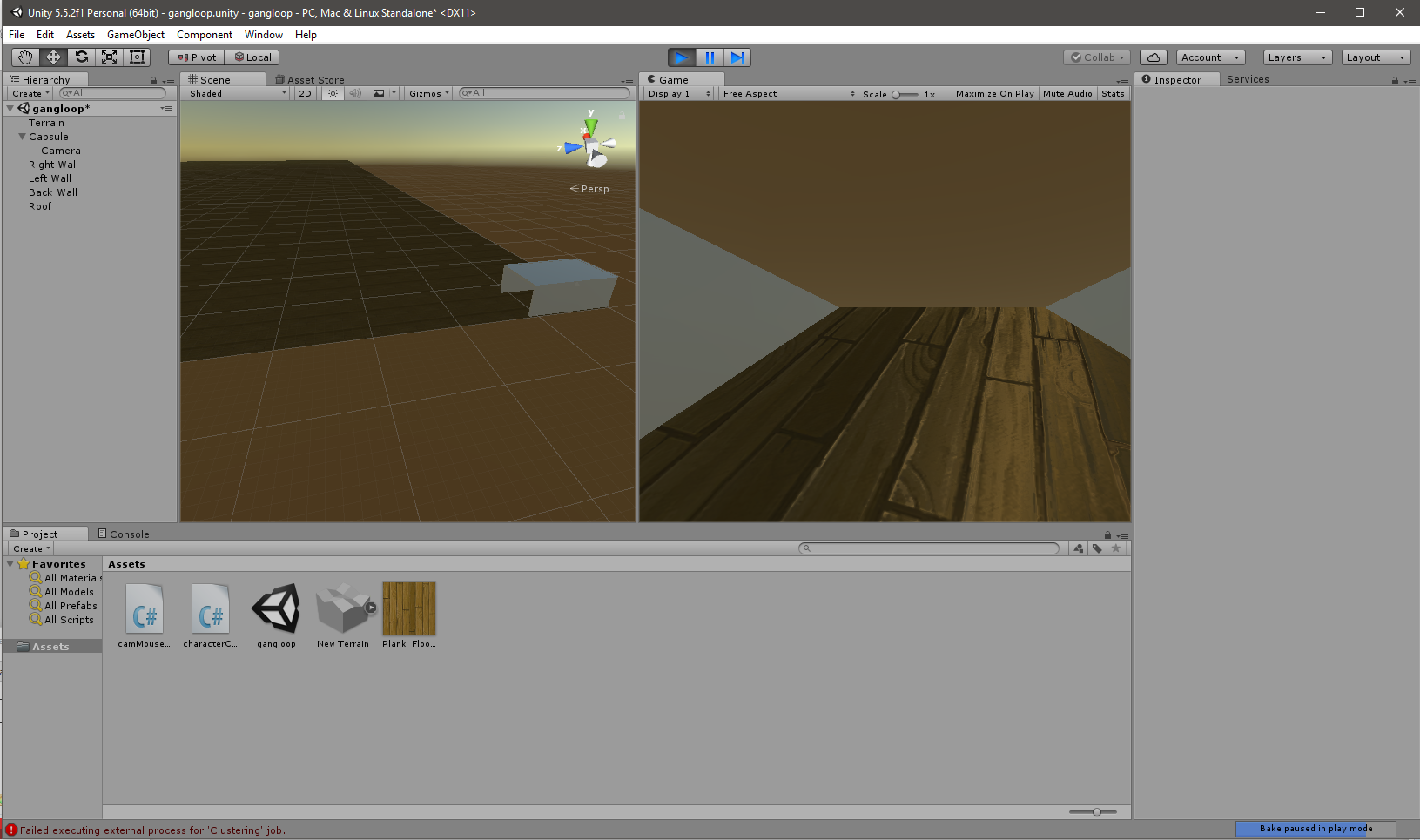Click the Scene view search field
Screen dimensions: 1420x840
[544, 93]
